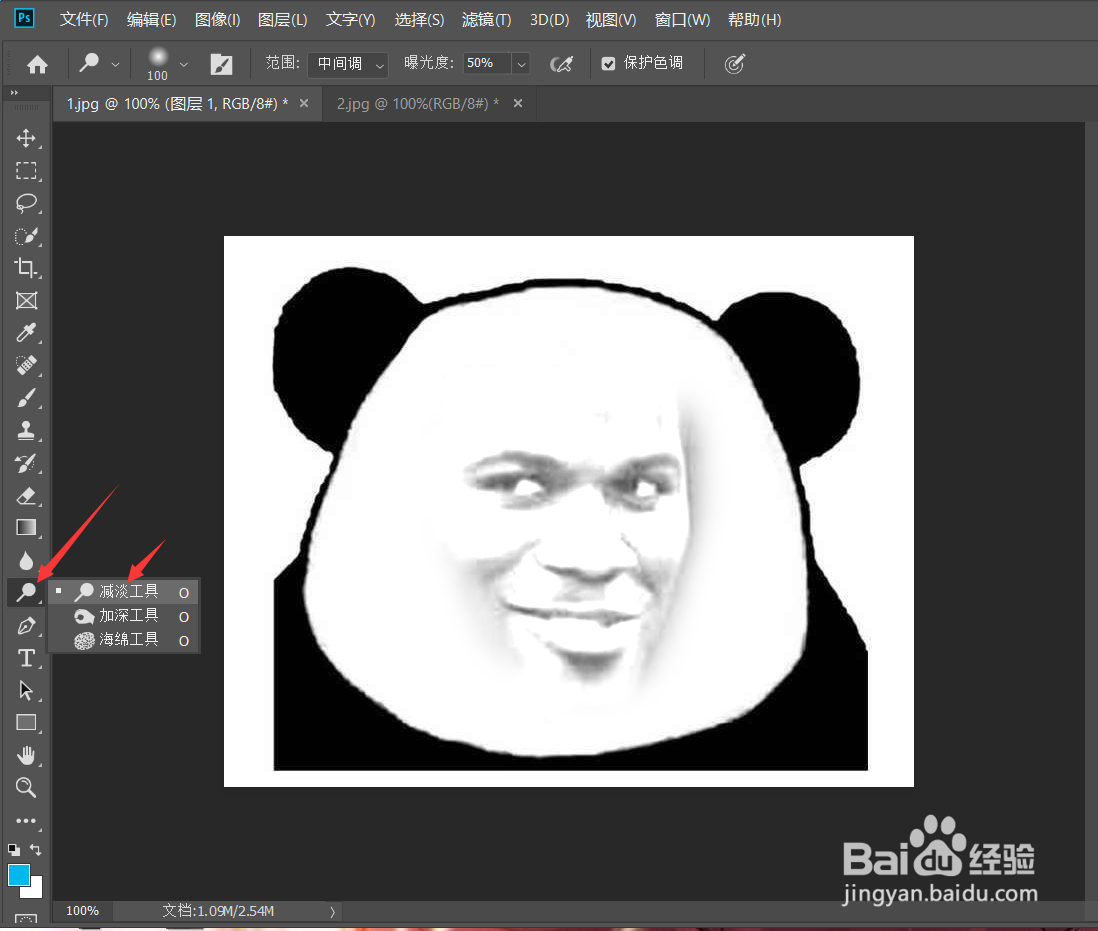Open the 窗口(W) menu
This screenshot has height=931, width=1098.
(x=682, y=20)
